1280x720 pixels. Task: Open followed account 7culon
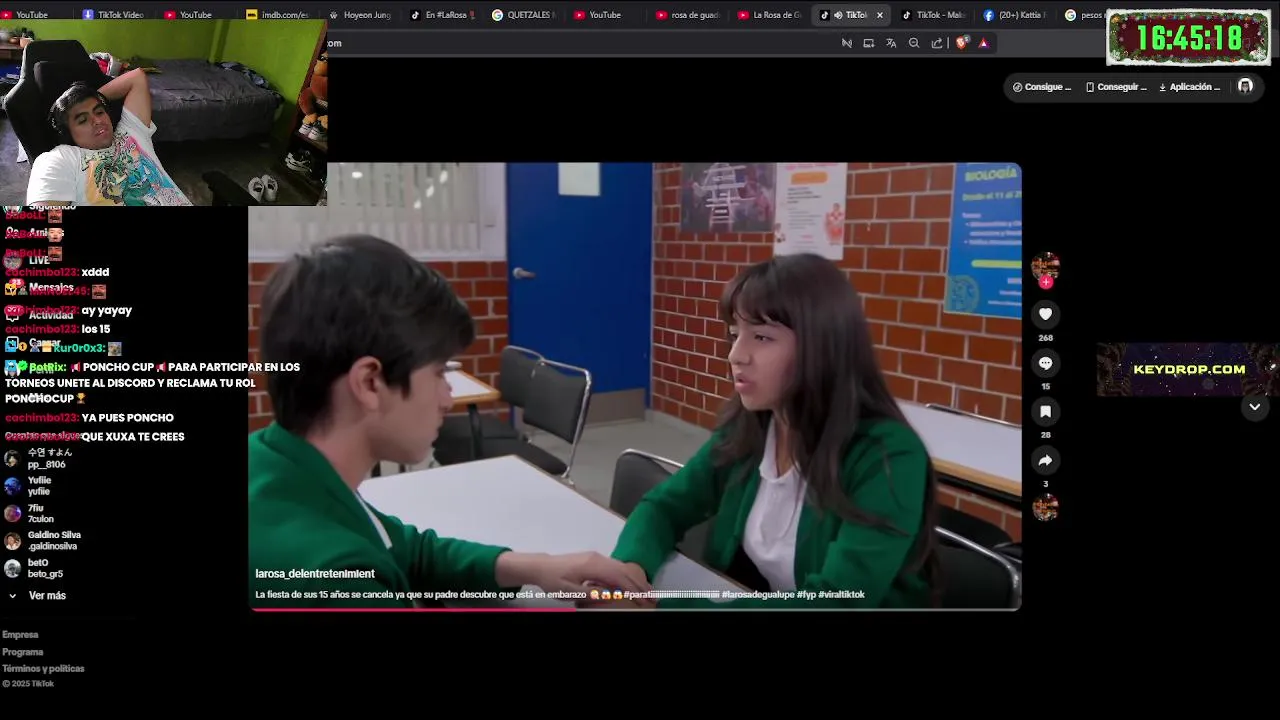(29, 514)
